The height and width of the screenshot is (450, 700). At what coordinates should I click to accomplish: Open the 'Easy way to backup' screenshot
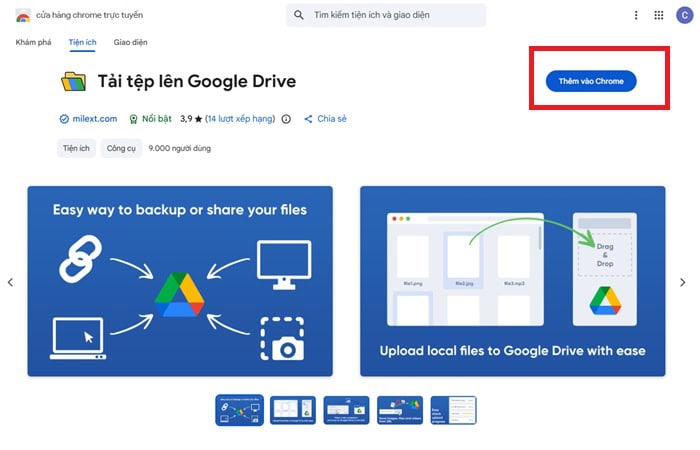coord(180,281)
